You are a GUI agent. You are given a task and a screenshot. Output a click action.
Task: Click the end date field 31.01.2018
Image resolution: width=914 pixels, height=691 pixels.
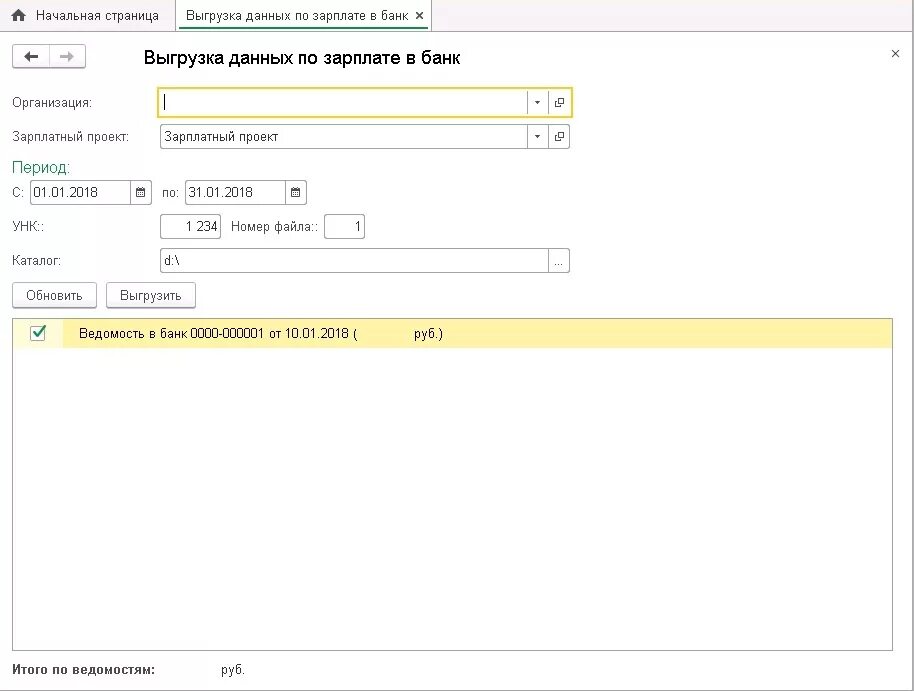pos(235,192)
